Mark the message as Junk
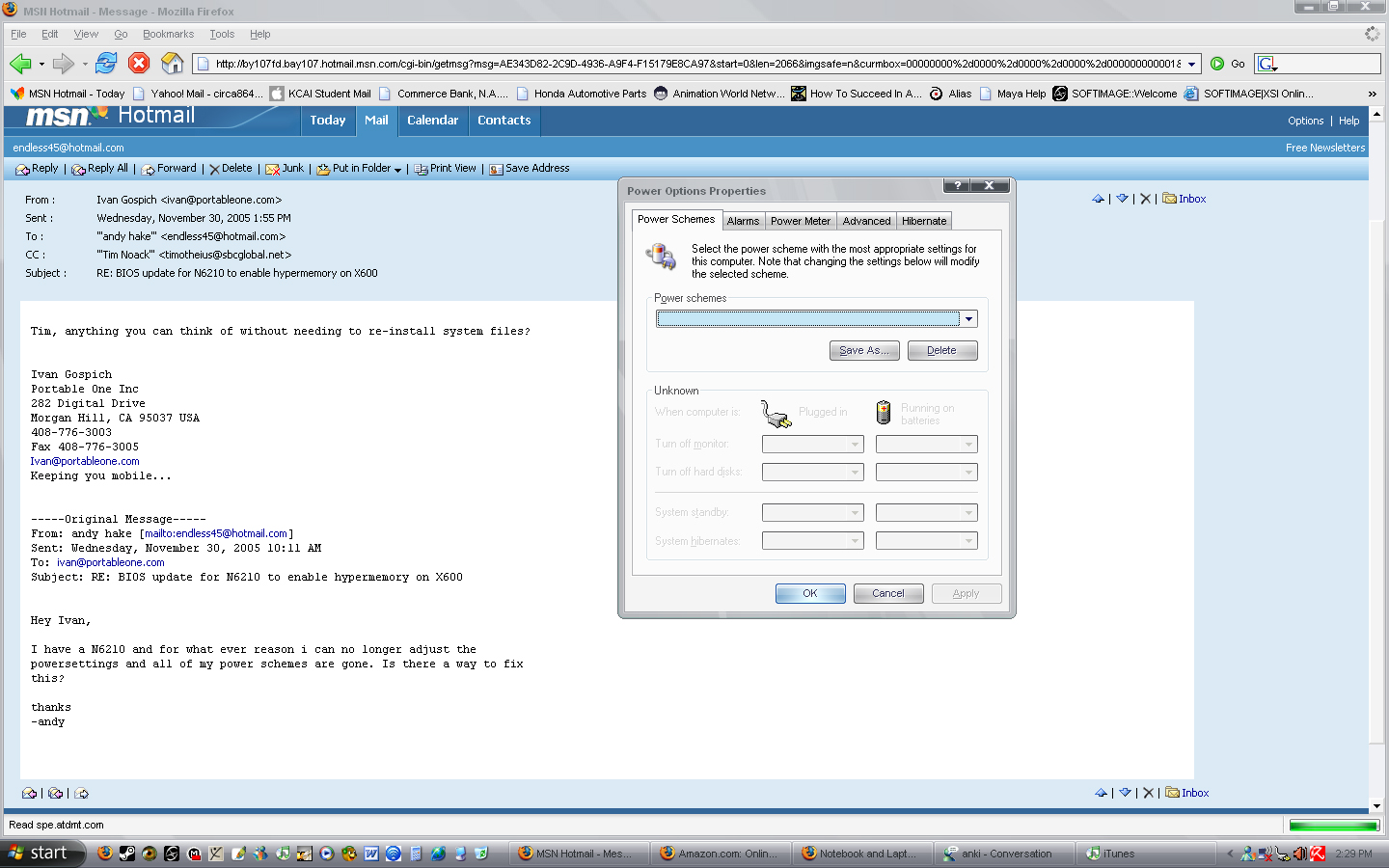Viewport: 1389px width, 868px height. pyautogui.click(x=285, y=169)
